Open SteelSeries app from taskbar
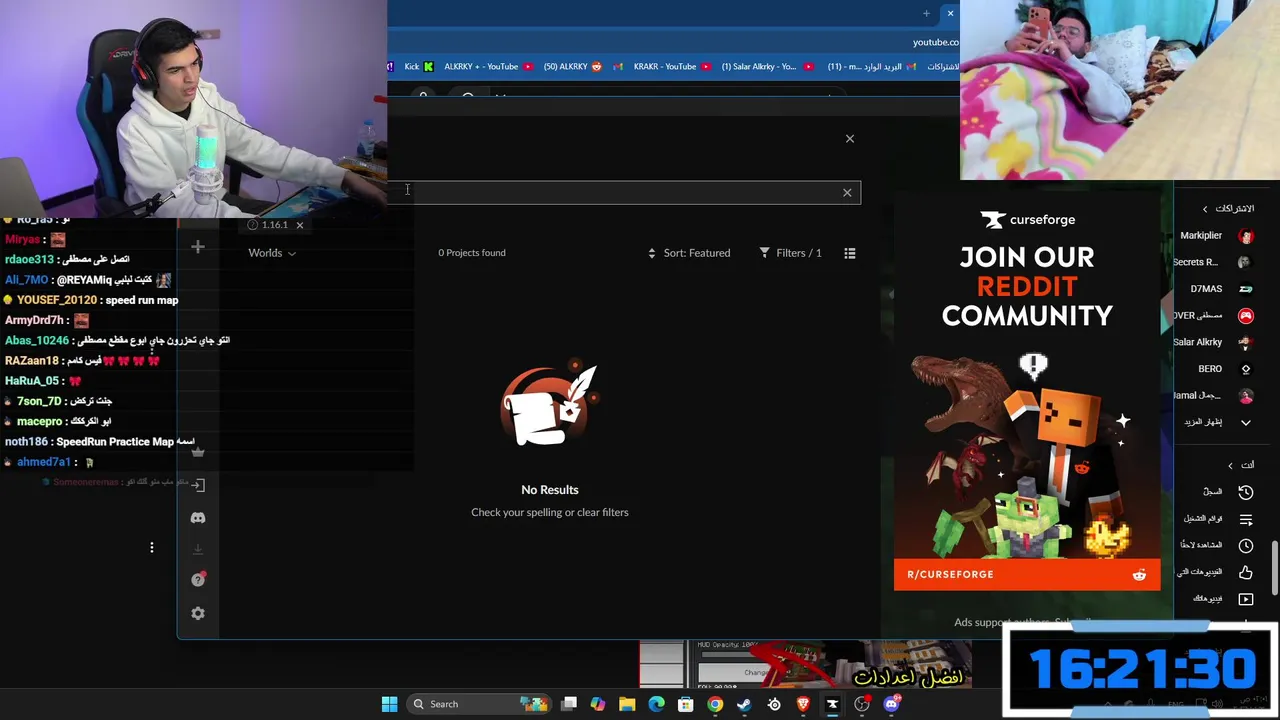1280x720 pixels. [774, 704]
